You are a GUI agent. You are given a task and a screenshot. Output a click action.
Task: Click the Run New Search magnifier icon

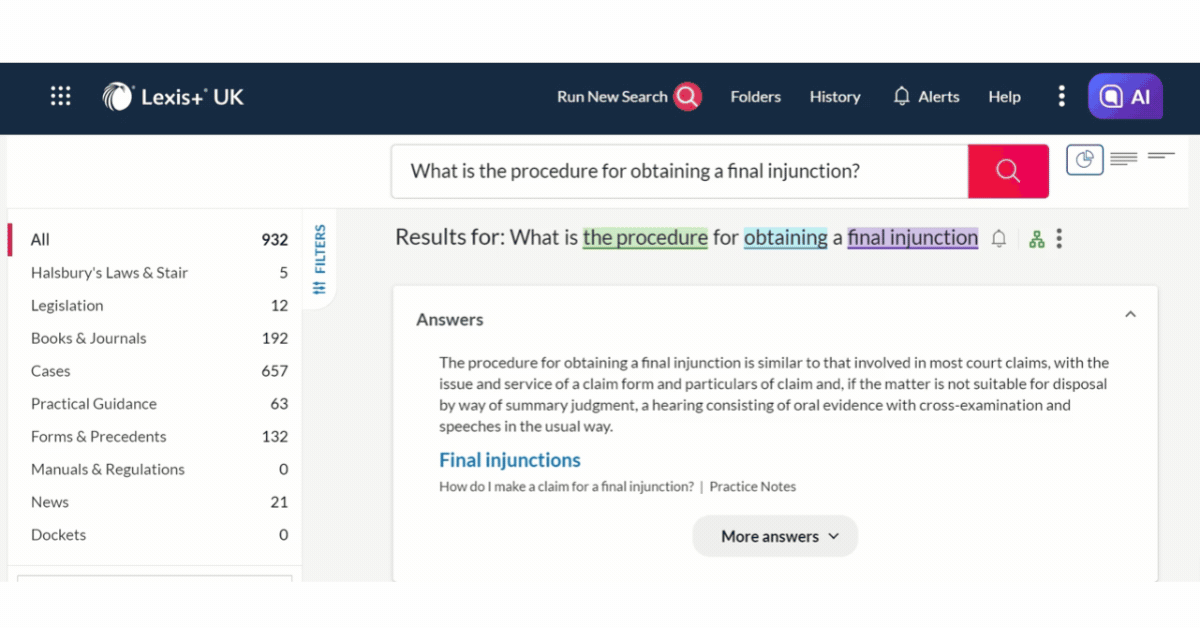[x=687, y=97]
